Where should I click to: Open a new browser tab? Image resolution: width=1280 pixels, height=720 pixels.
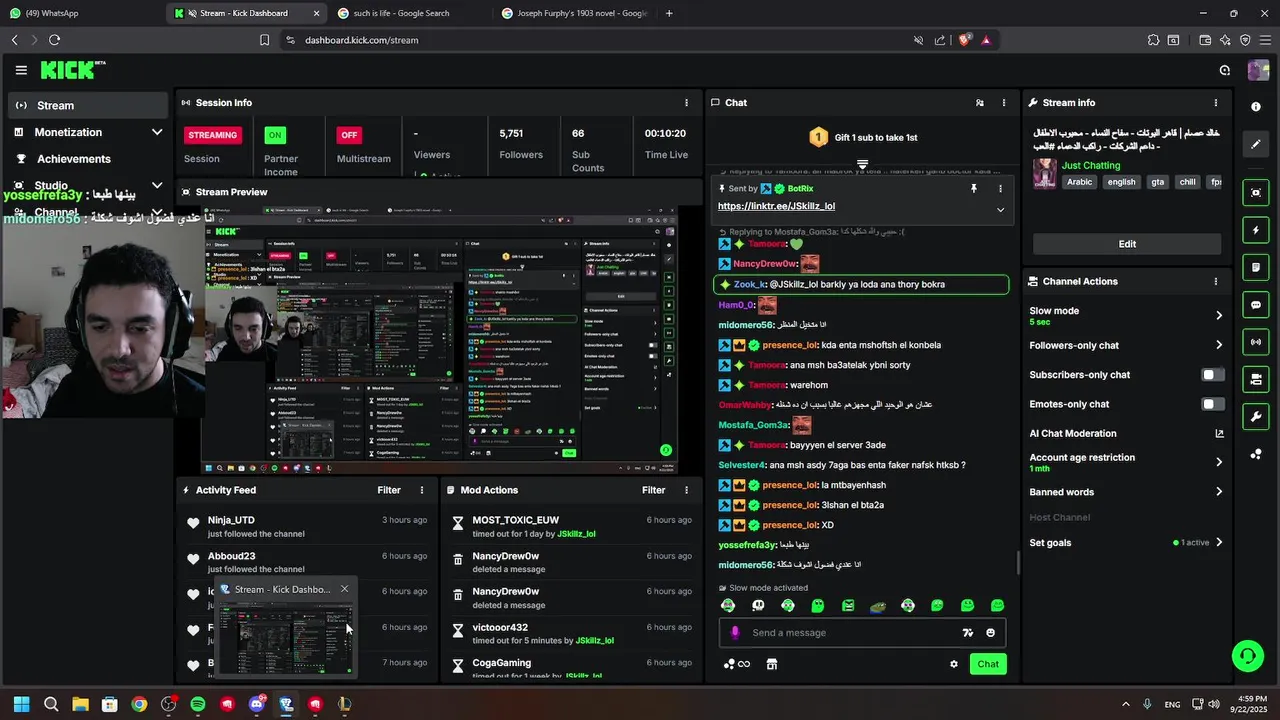[x=669, y=13]
